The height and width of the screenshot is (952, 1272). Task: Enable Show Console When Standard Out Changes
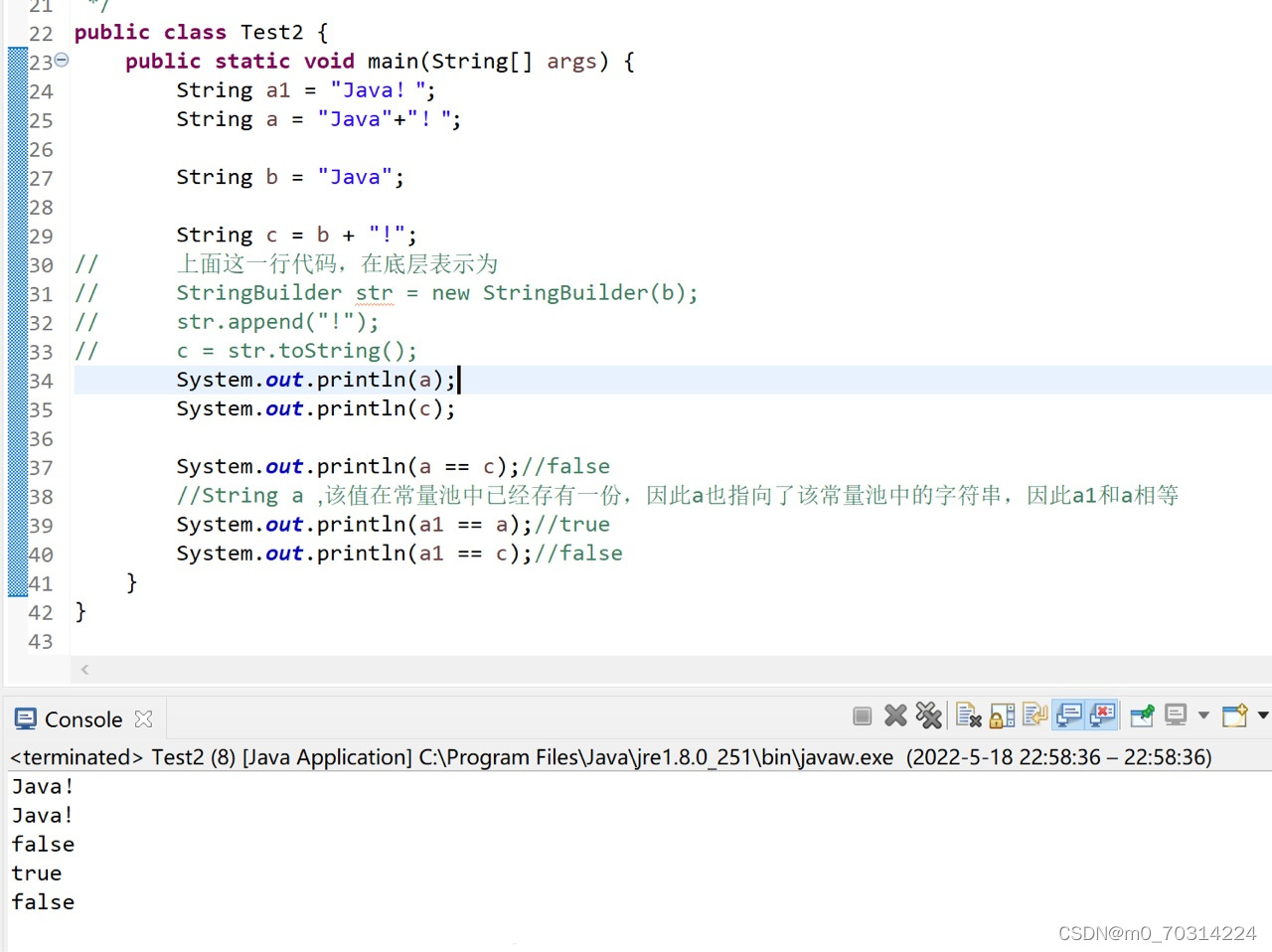pos(1068,714)
